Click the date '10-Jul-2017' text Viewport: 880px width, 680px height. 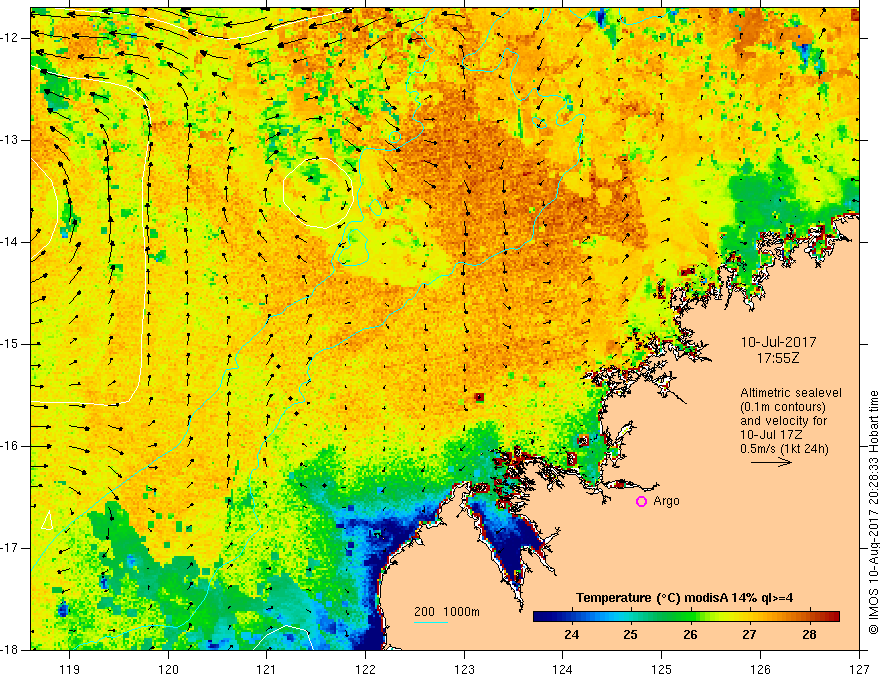coord(778,342)
